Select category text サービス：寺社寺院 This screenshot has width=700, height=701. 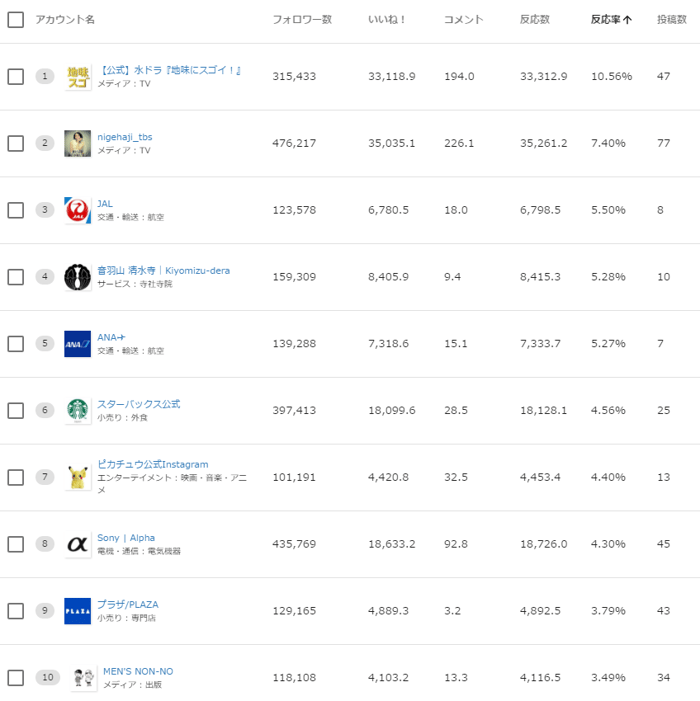135,284
